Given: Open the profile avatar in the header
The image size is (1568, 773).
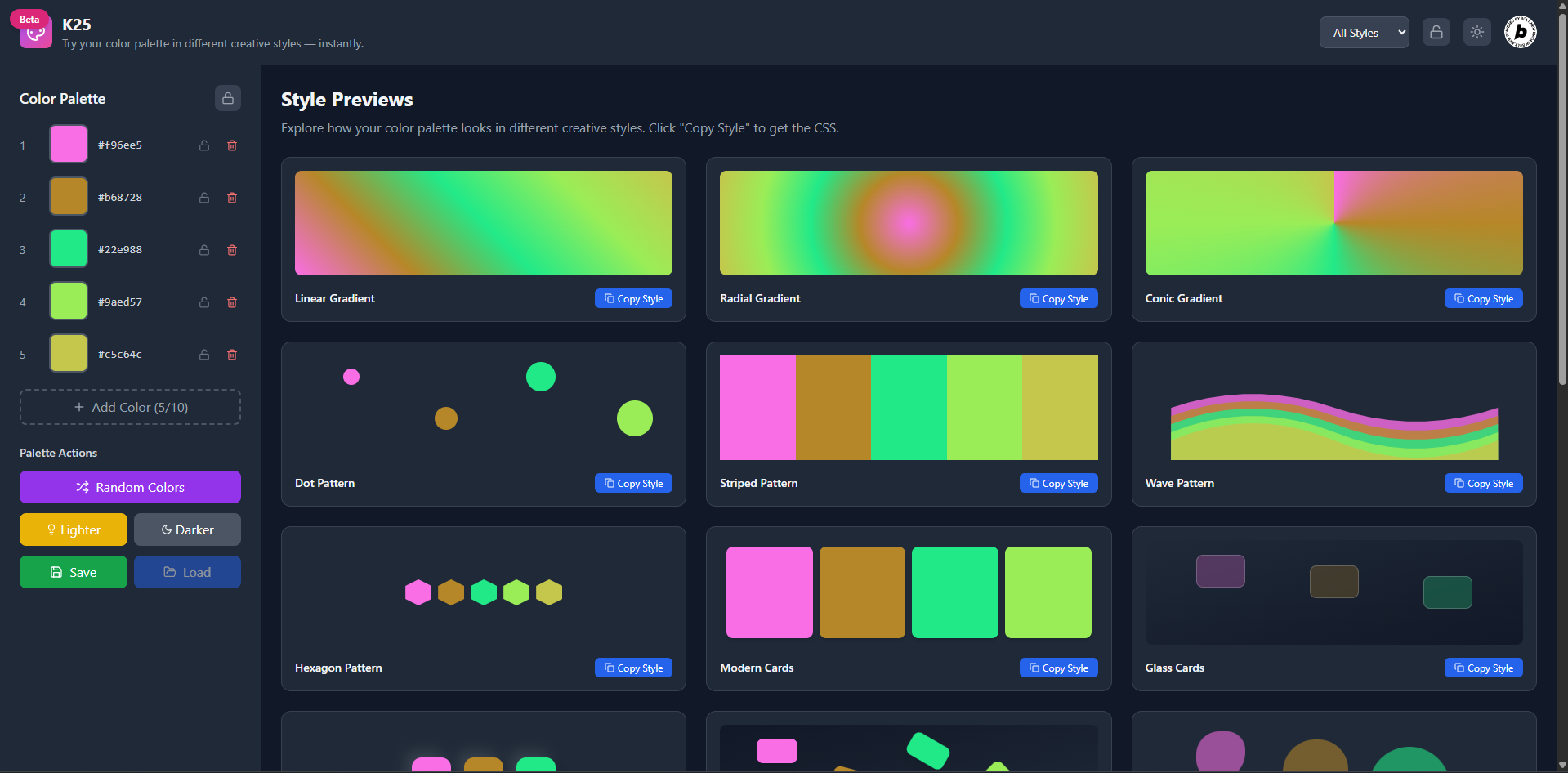Looking at the screenshot, I should coord(1521,33).
